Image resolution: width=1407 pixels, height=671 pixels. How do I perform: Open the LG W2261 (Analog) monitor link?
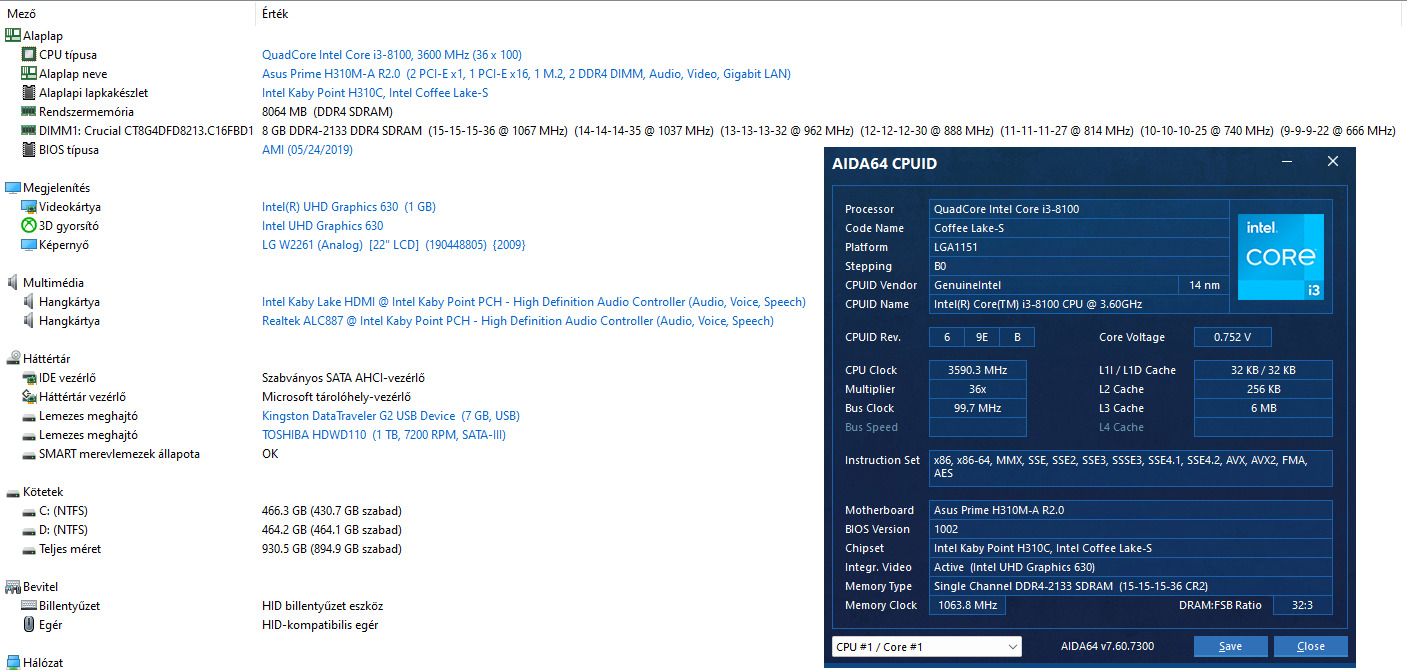[x=394, y=245]
